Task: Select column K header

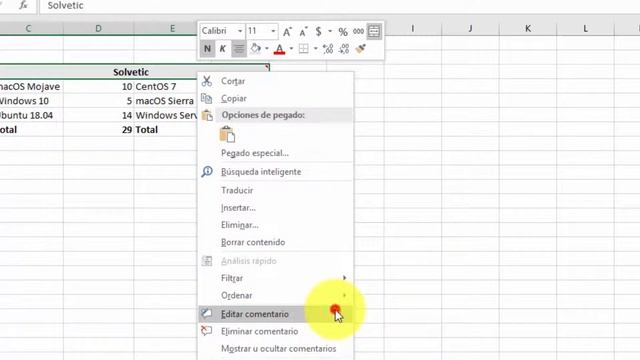Action: tap(528, 28)
